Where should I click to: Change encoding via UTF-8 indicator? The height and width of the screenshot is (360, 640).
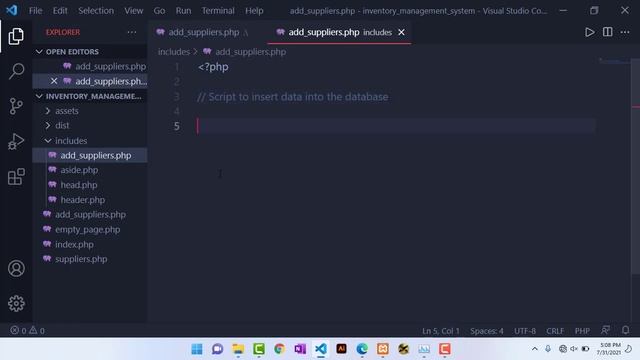click(x=525, y=331)
